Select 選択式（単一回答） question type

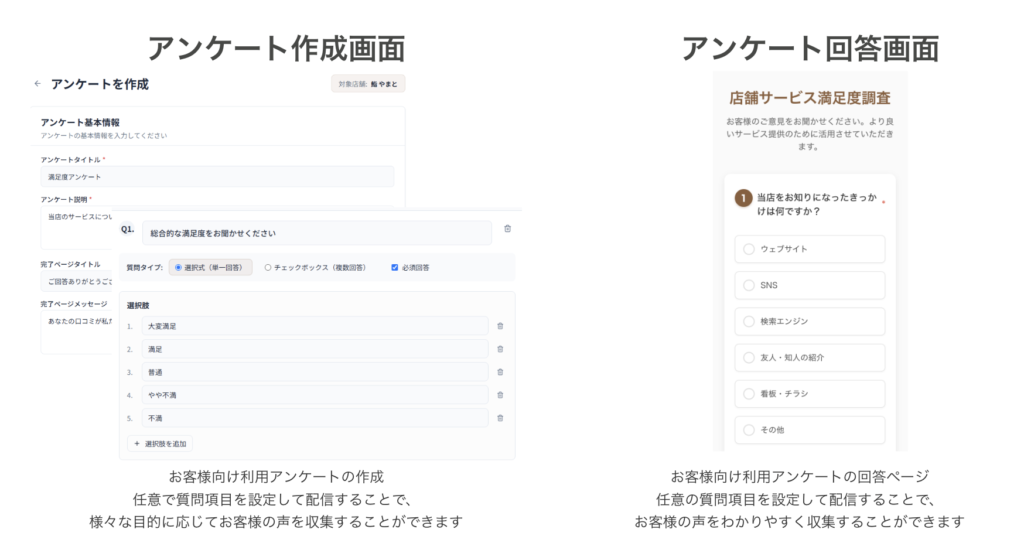[178, 268]
